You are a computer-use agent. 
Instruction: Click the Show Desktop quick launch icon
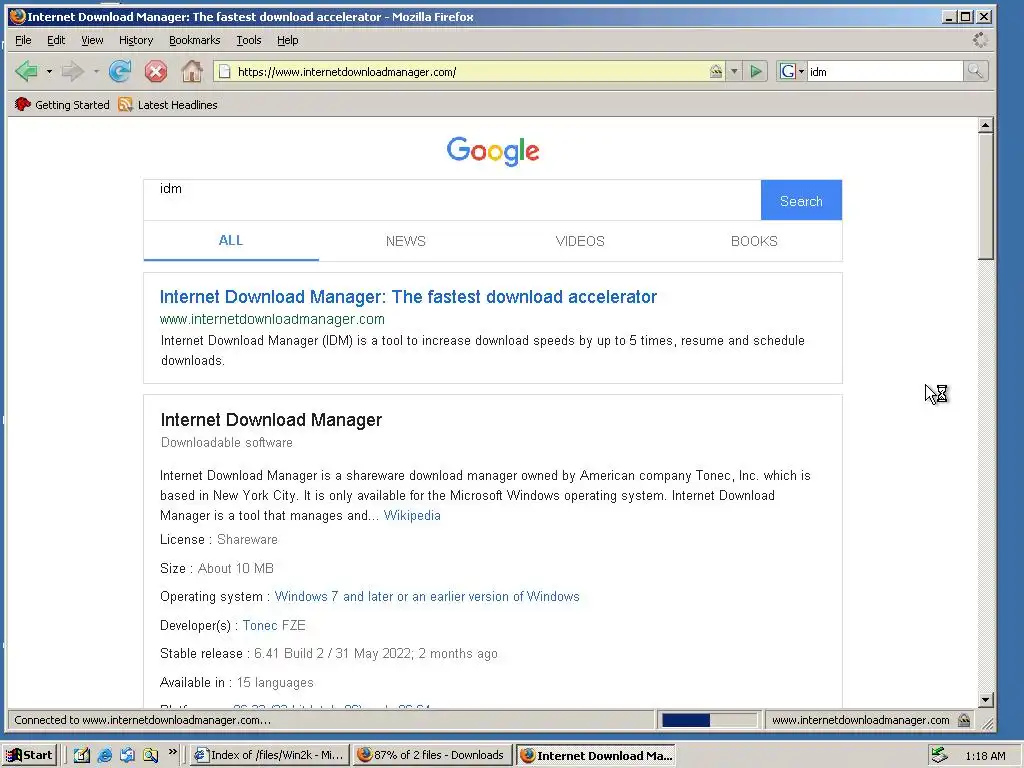(82, 755)
